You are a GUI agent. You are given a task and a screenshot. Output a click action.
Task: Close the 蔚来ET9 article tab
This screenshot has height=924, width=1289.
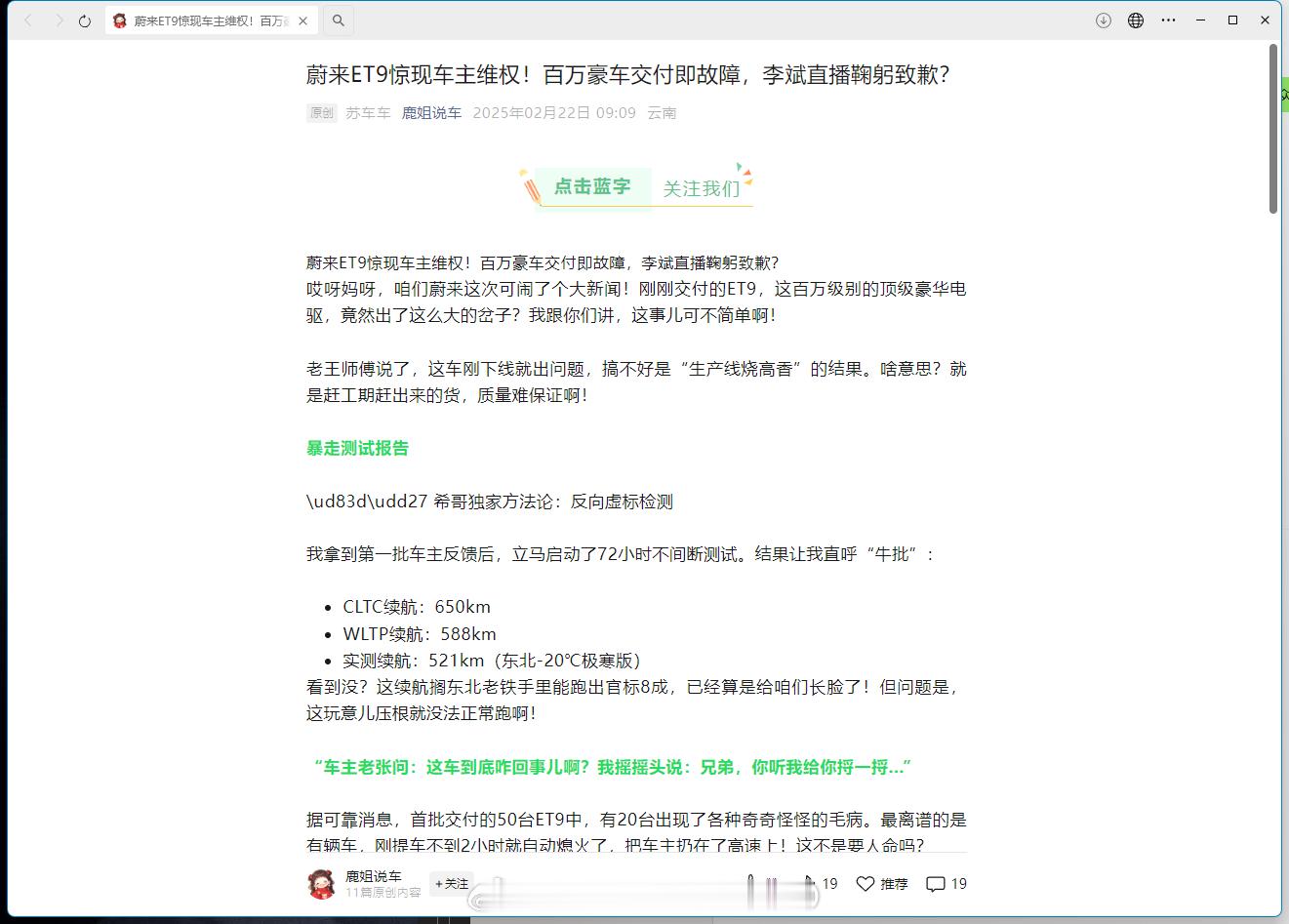pos(303,20)
